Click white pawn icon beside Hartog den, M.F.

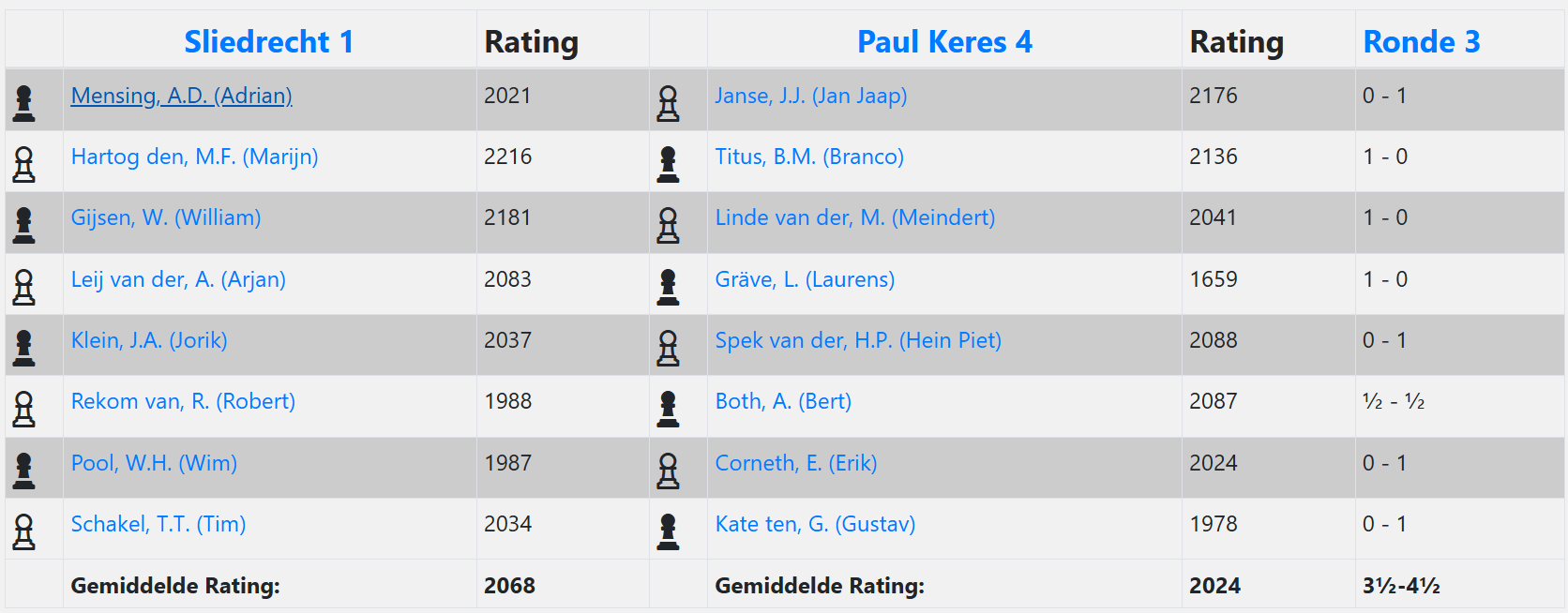tap(24, 164)
